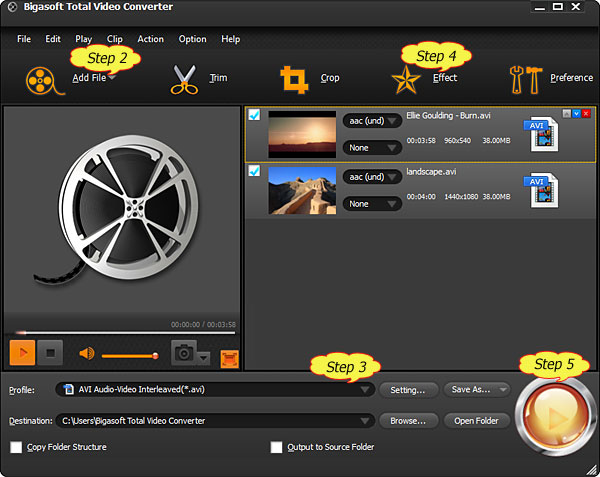The image size is (600, 477).
Task: Open the Help menu
Action: [x=231, y=39]
